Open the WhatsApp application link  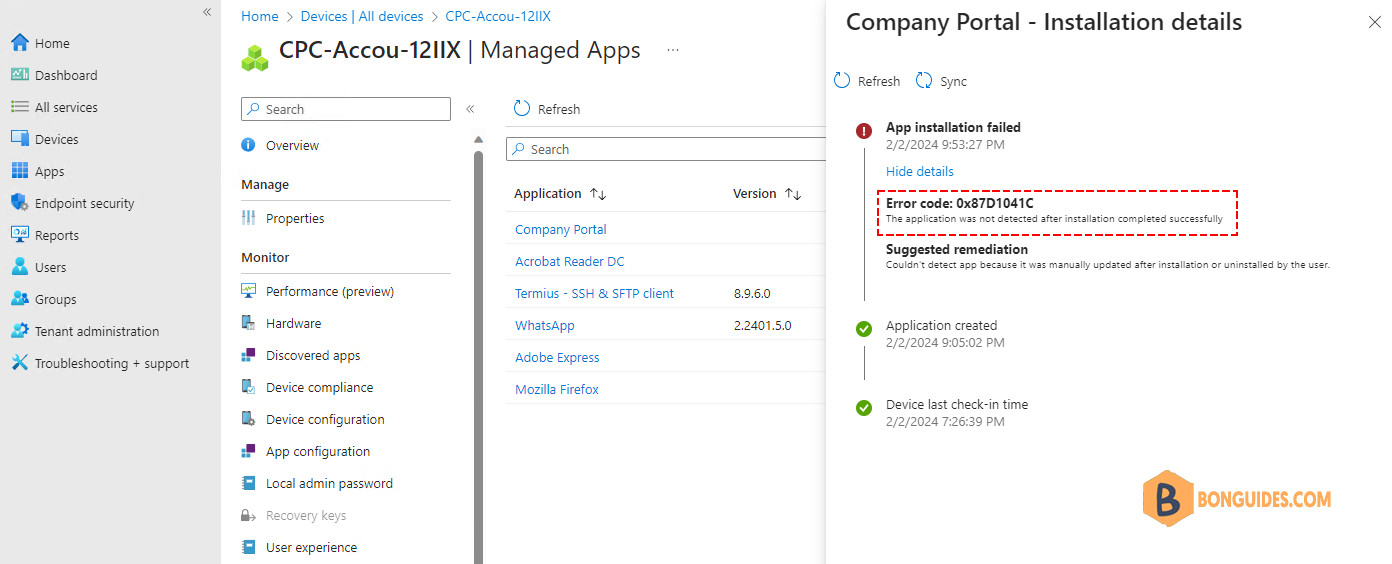(x=545, y=325)
